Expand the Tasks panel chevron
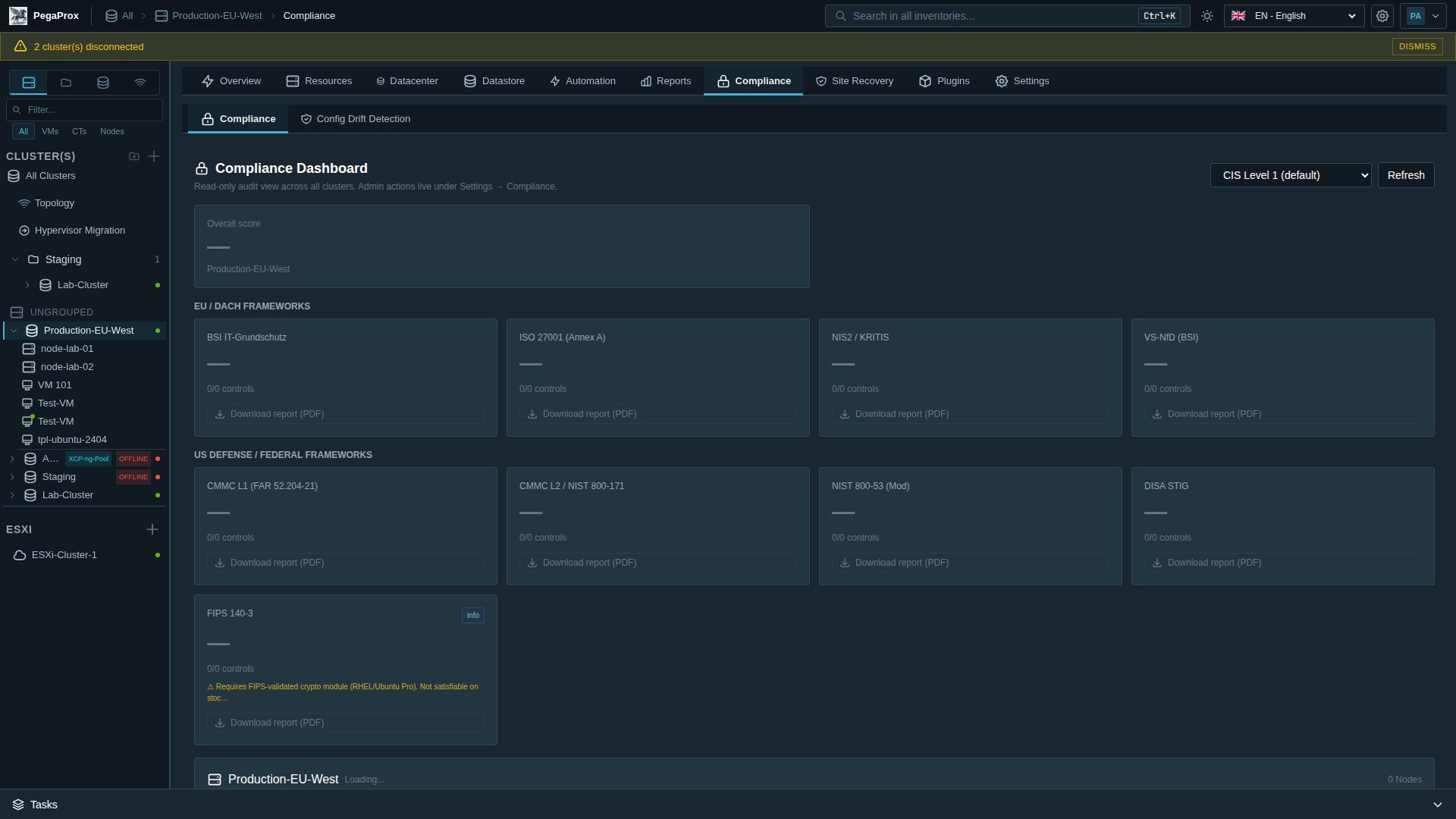This screenshot has height=819, width=1456. click(1437, 805)
